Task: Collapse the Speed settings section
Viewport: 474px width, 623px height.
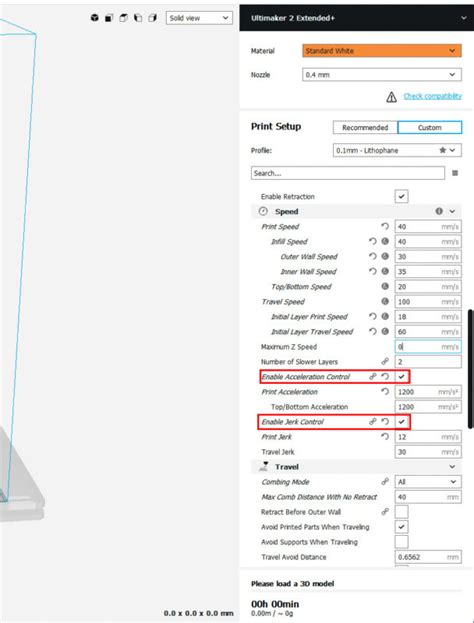Action: [x=452, y=211]
